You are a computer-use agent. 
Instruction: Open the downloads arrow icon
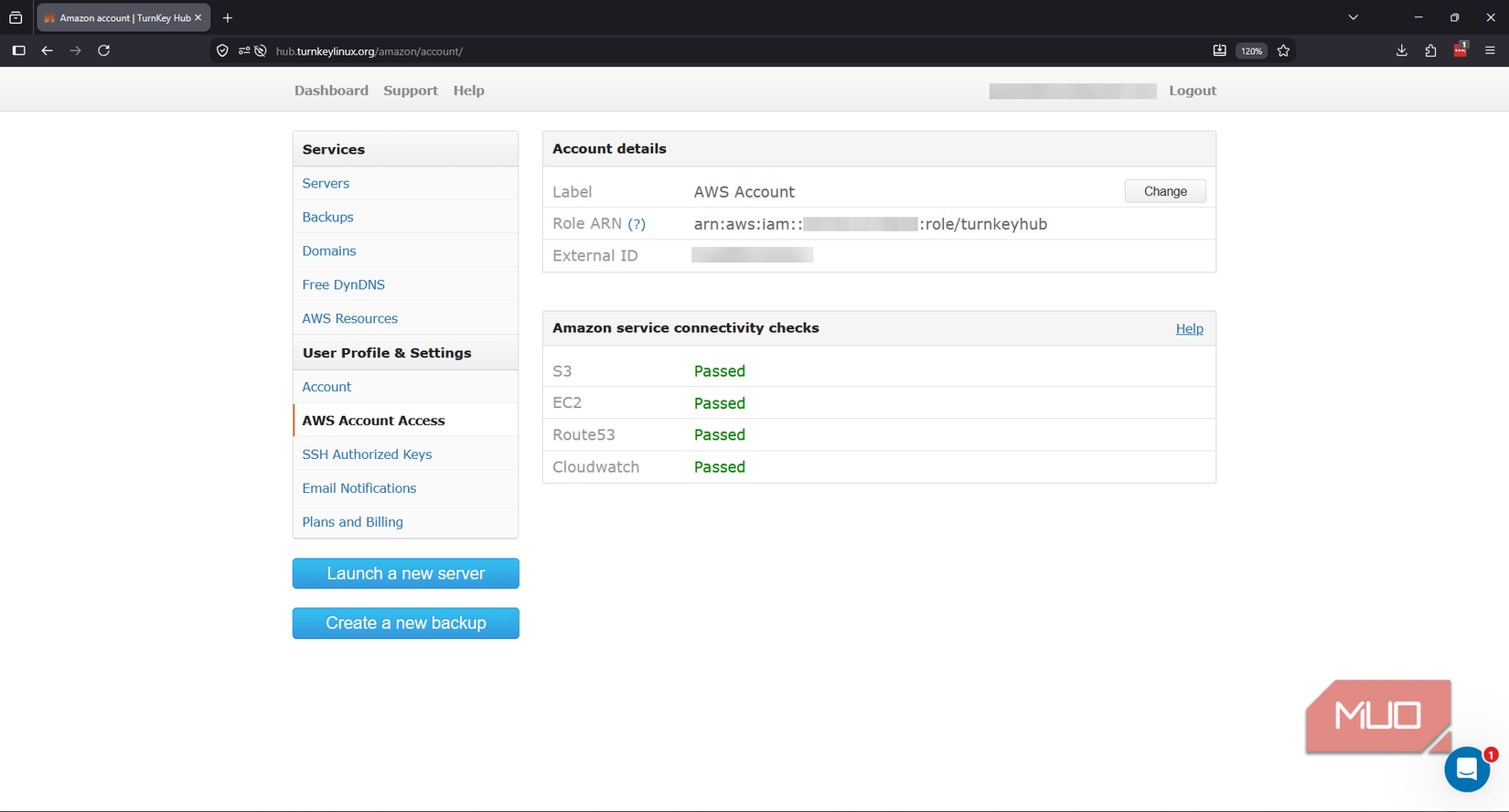pos(1401,50)
